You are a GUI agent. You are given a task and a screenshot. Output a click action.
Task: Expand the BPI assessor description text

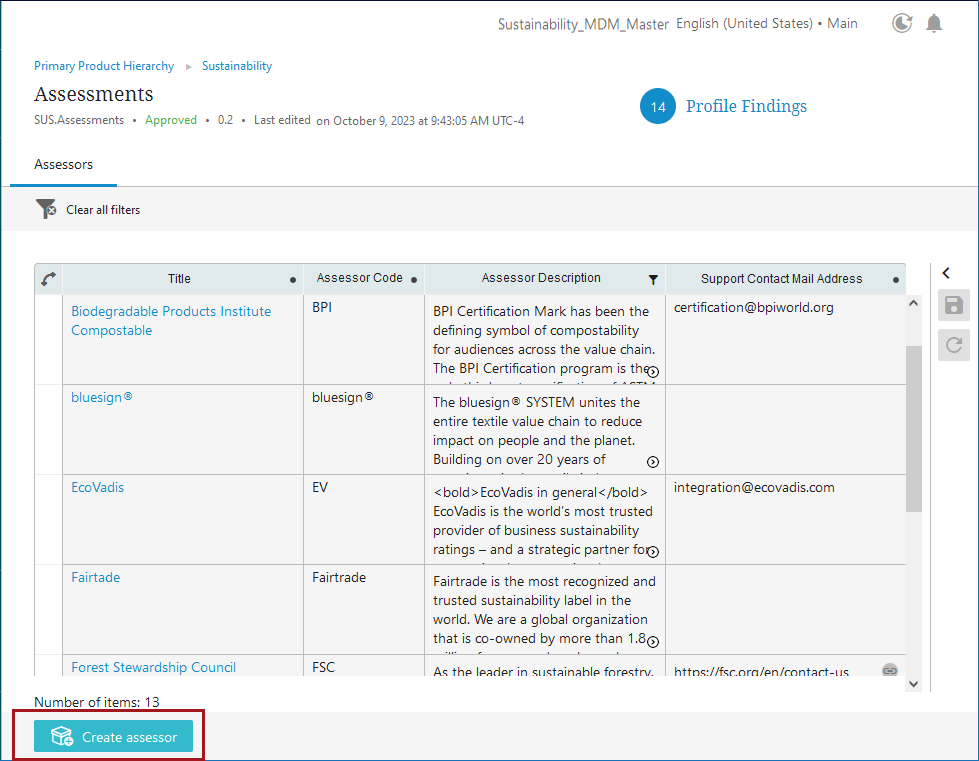653,372
